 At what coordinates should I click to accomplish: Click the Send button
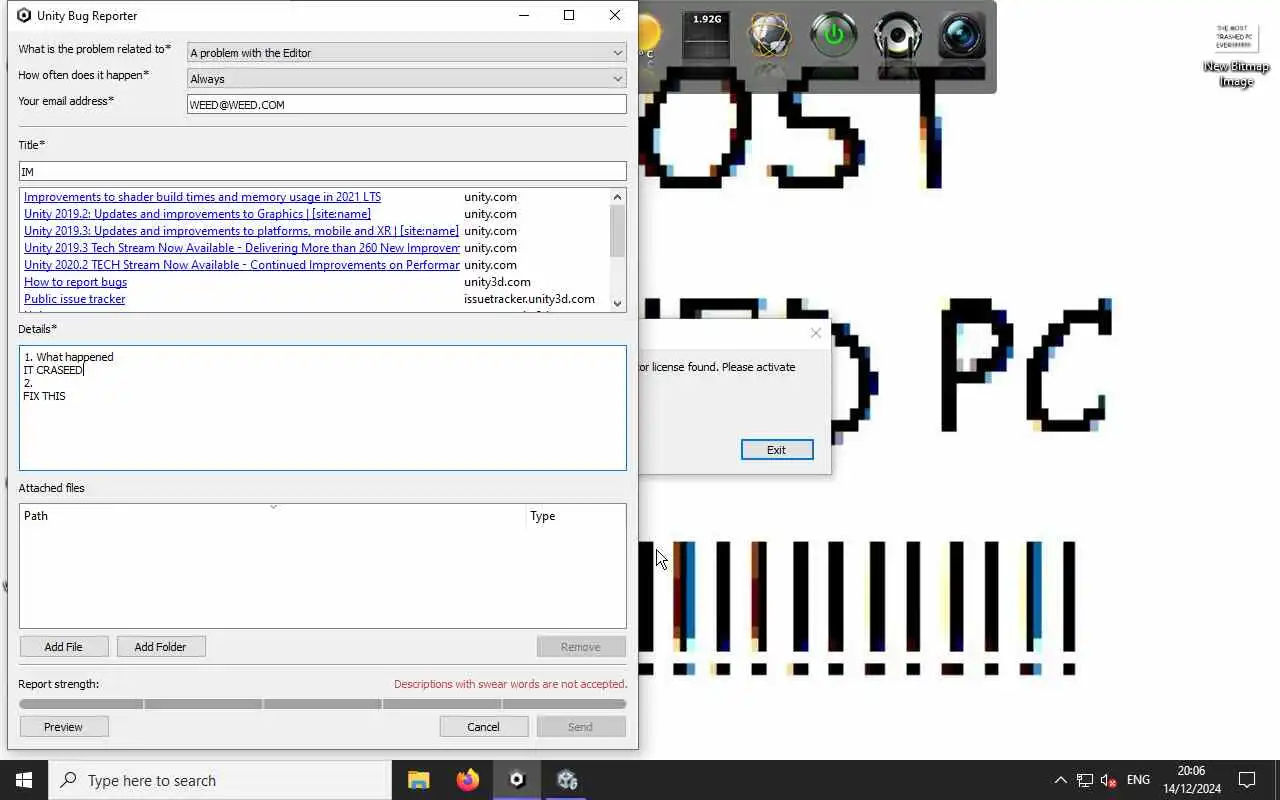(580, 727)
